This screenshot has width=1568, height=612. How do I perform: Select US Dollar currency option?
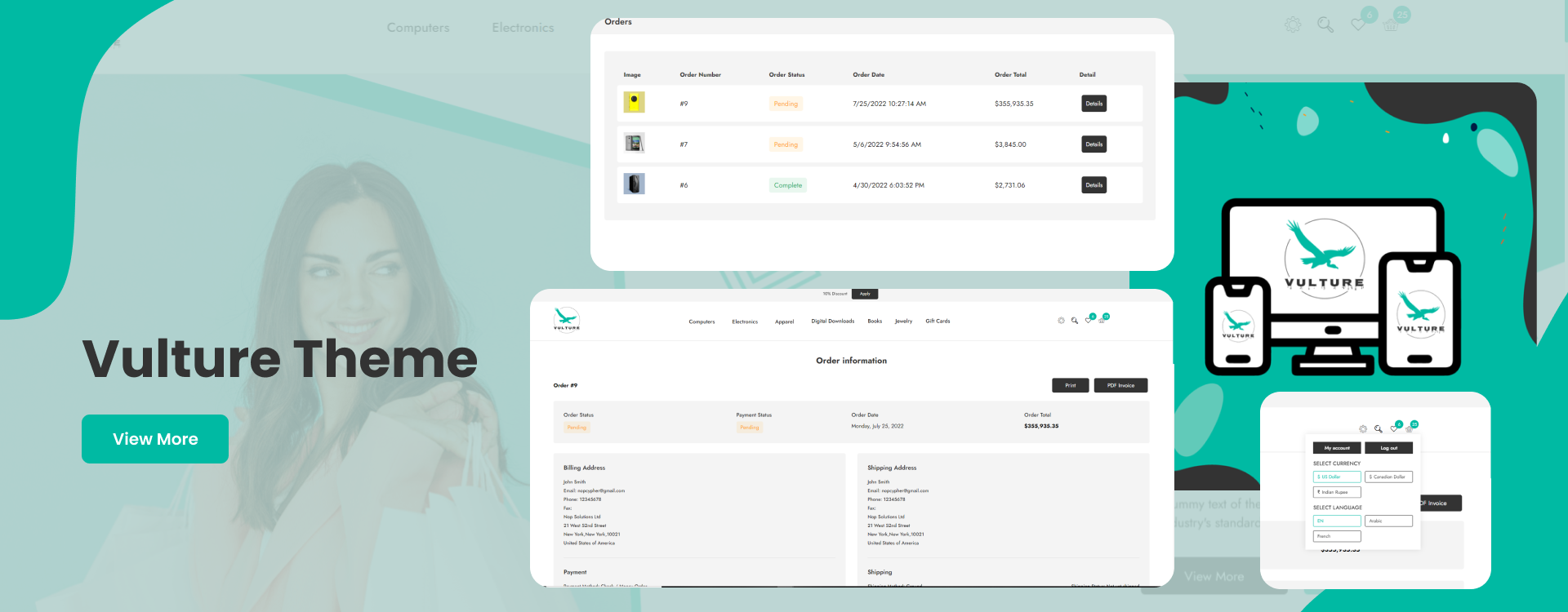1337,477
